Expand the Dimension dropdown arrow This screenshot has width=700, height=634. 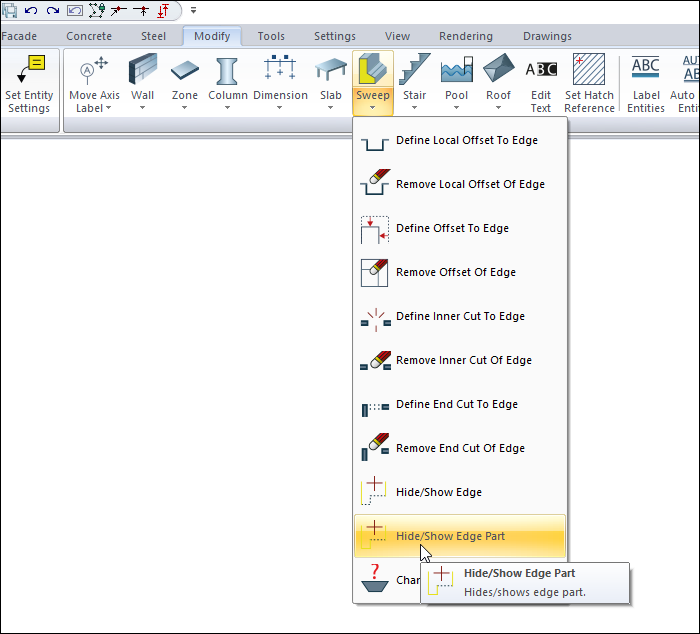279,108
